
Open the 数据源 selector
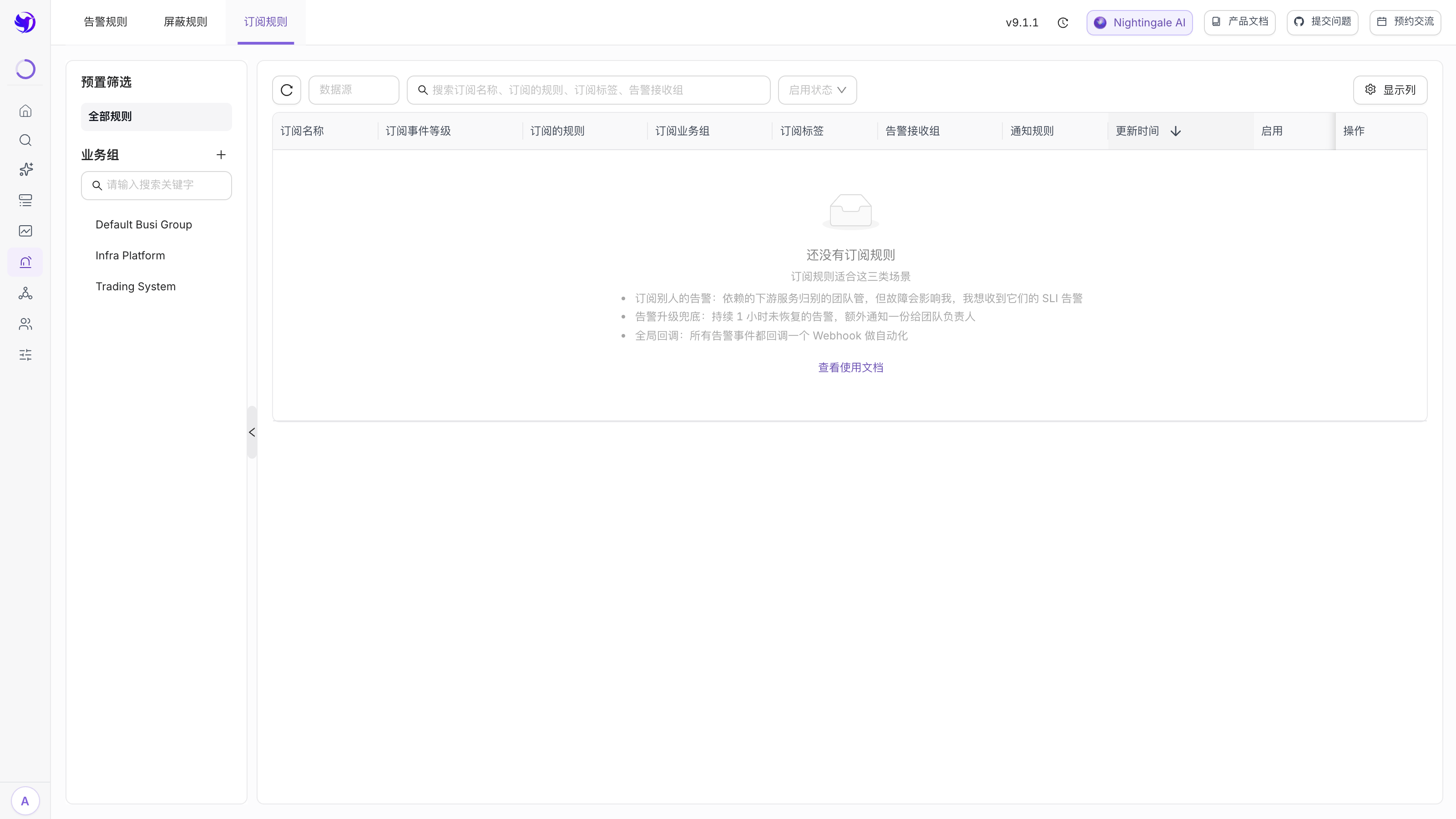pos(354,90)
